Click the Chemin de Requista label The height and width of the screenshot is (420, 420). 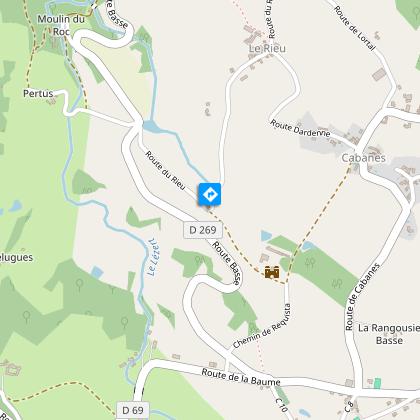262,326
